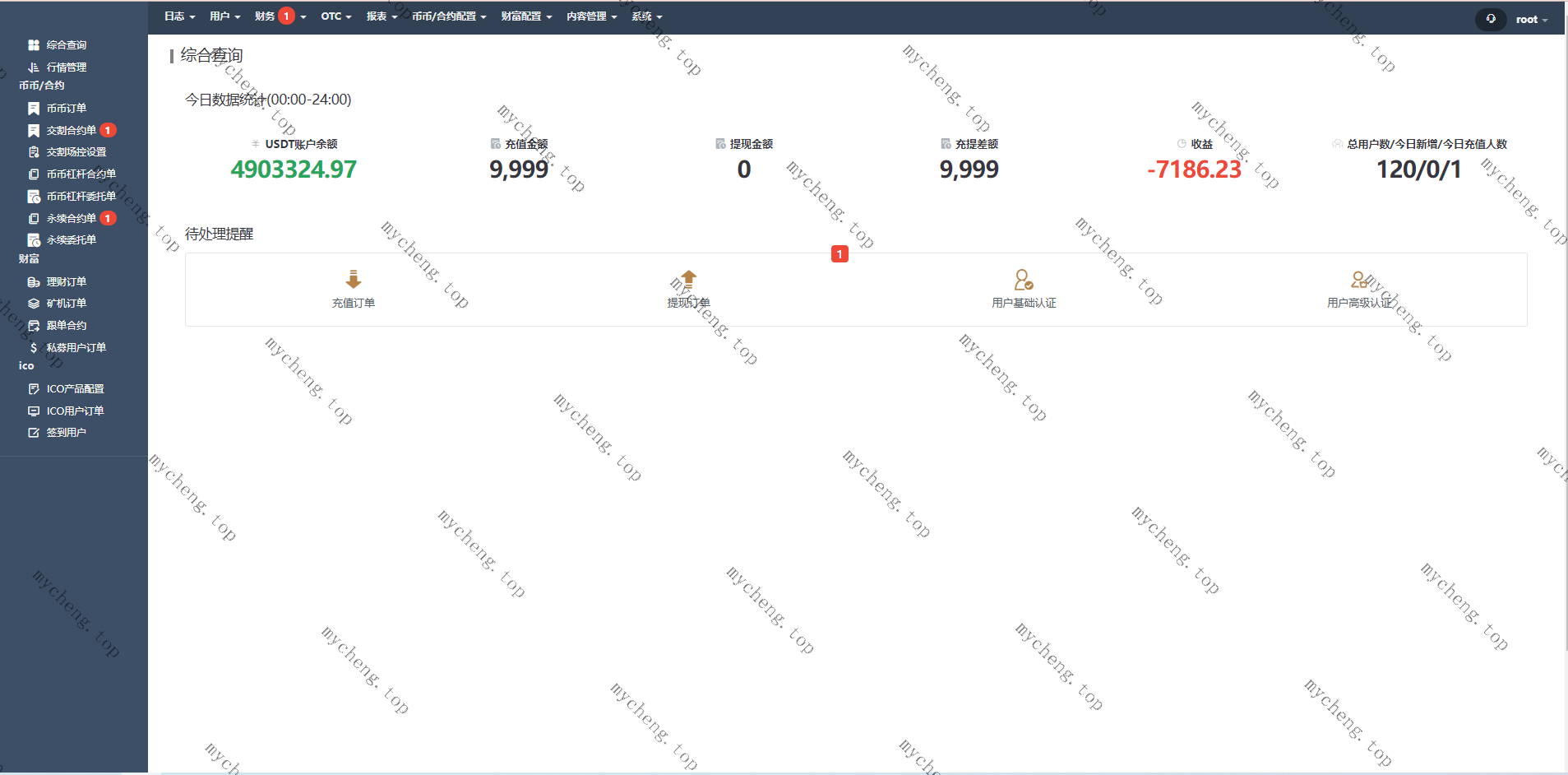Click the icon beside 充值金额 label

coord(496,144)
